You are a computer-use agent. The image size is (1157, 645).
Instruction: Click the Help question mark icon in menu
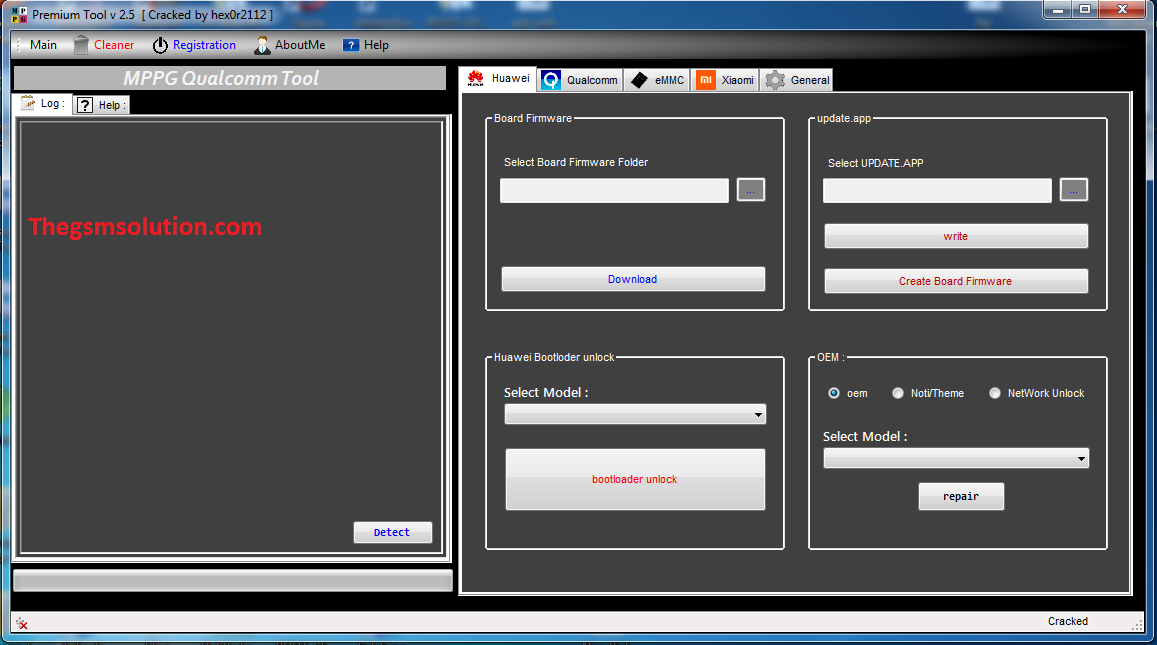tap(351, 45)
